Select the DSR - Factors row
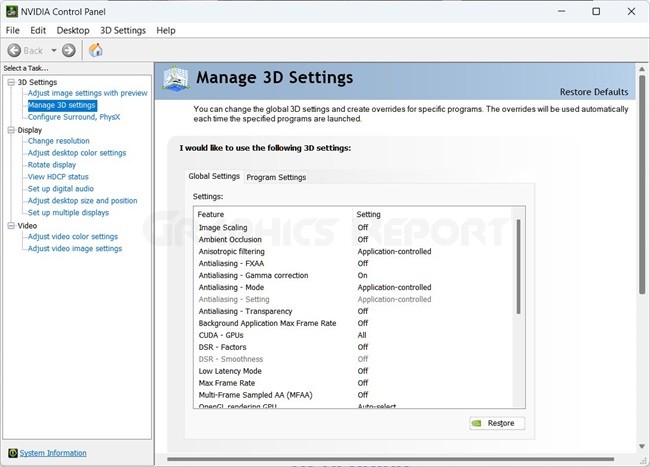 click(355, 347)
